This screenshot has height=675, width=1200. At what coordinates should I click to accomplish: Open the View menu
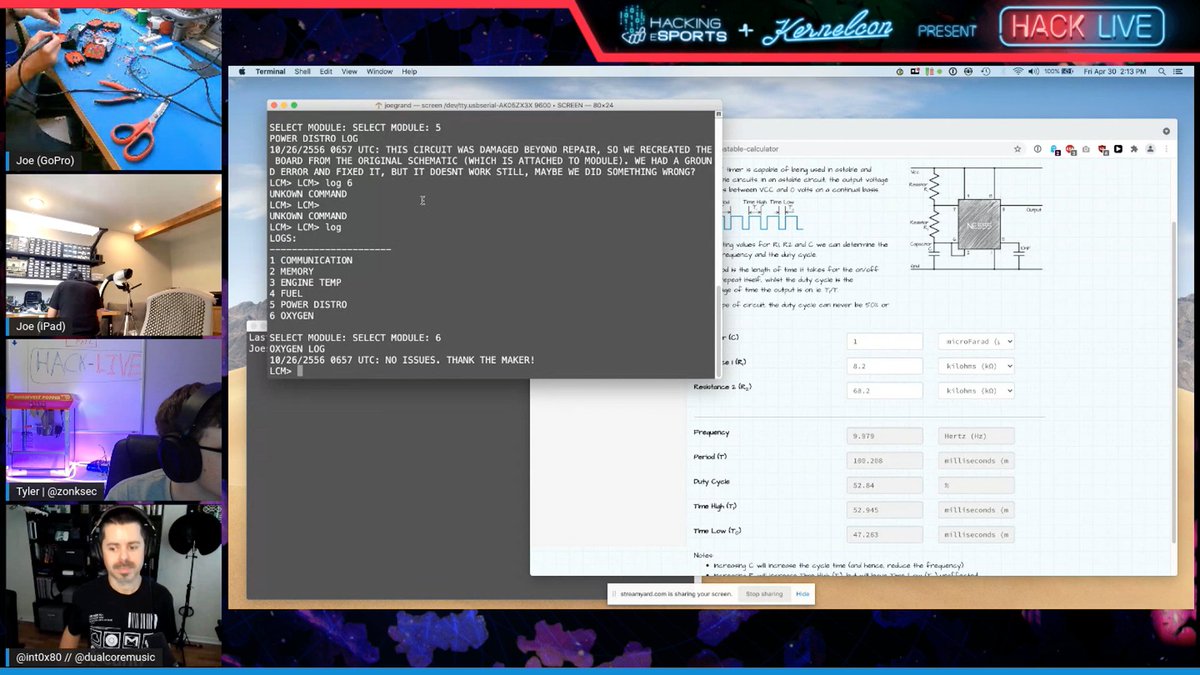349,72
